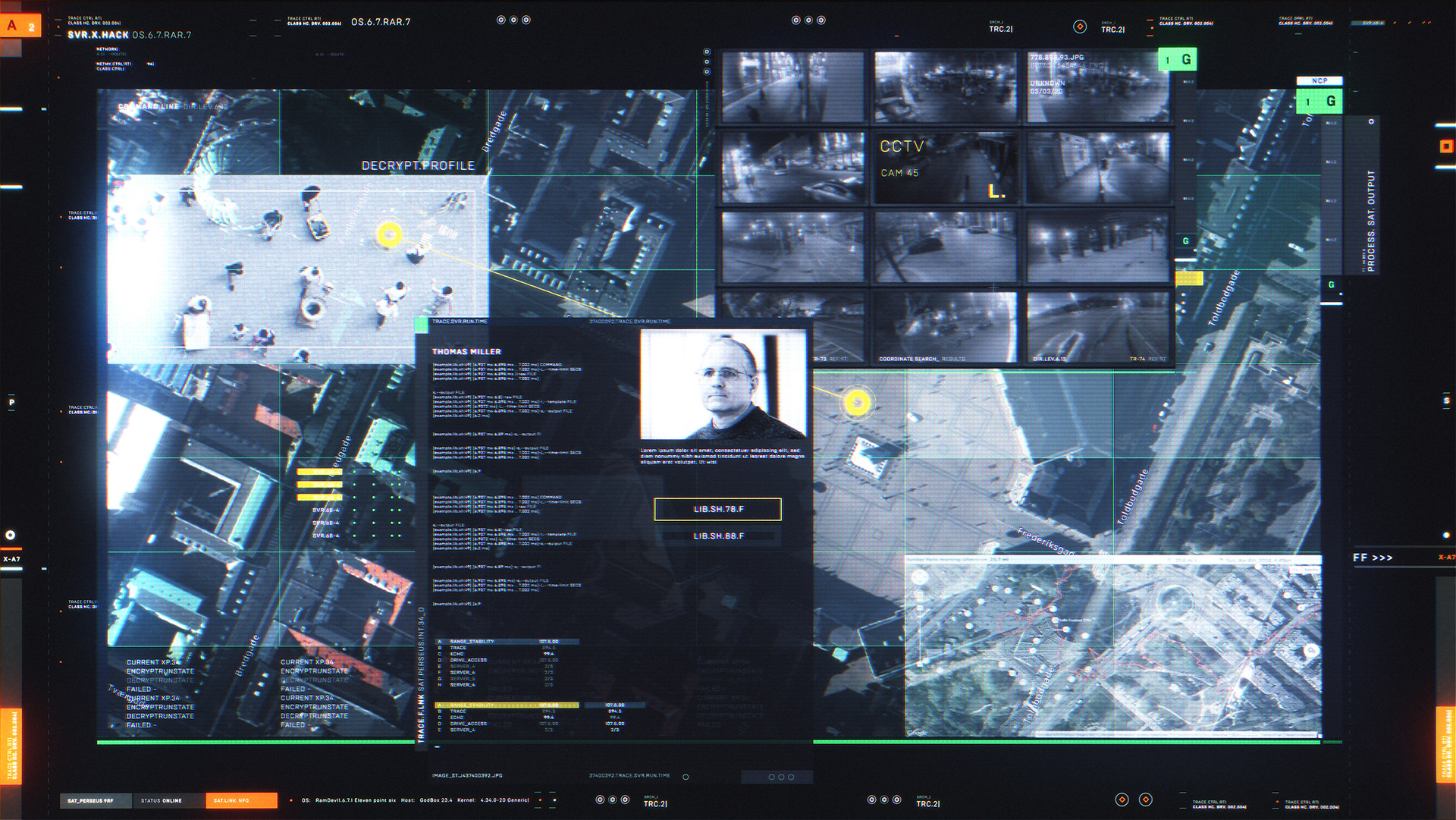Open the COORDINATE SEARCH results feed tile
Screen dimensions: 1456x820
[945, 328]
